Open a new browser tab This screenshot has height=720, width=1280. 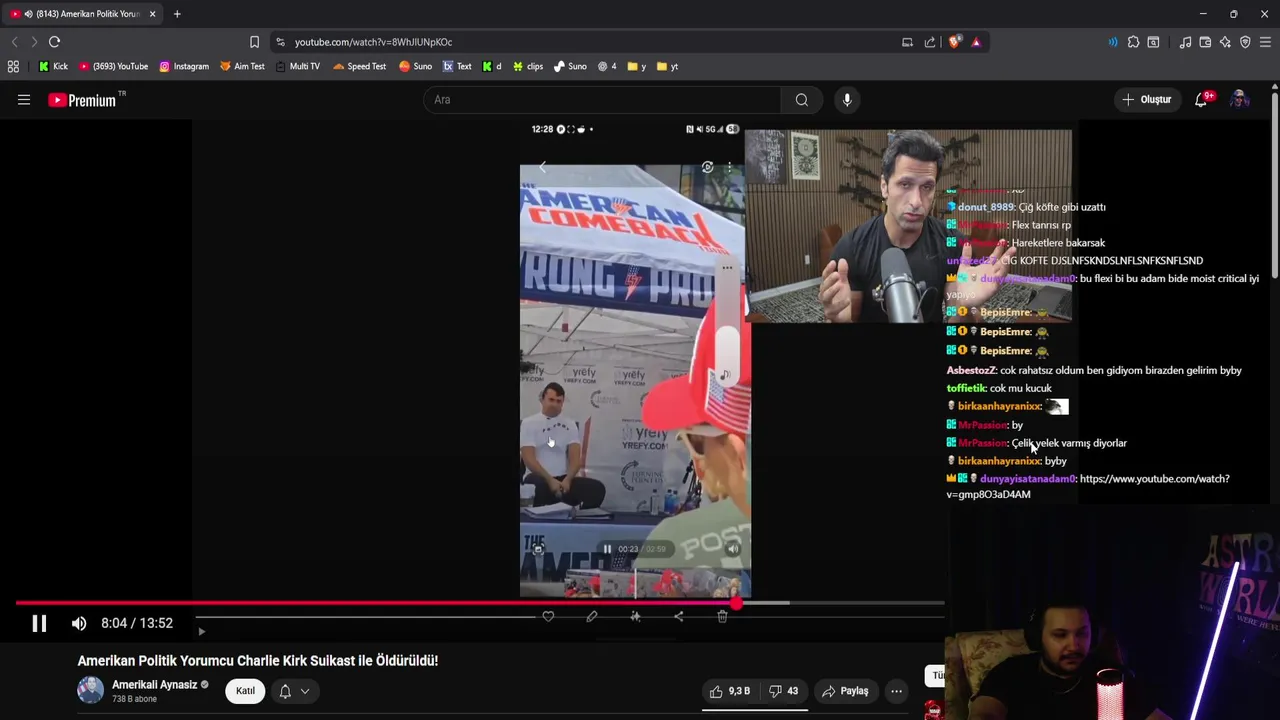pyautogui.click(x=177, y=14)
